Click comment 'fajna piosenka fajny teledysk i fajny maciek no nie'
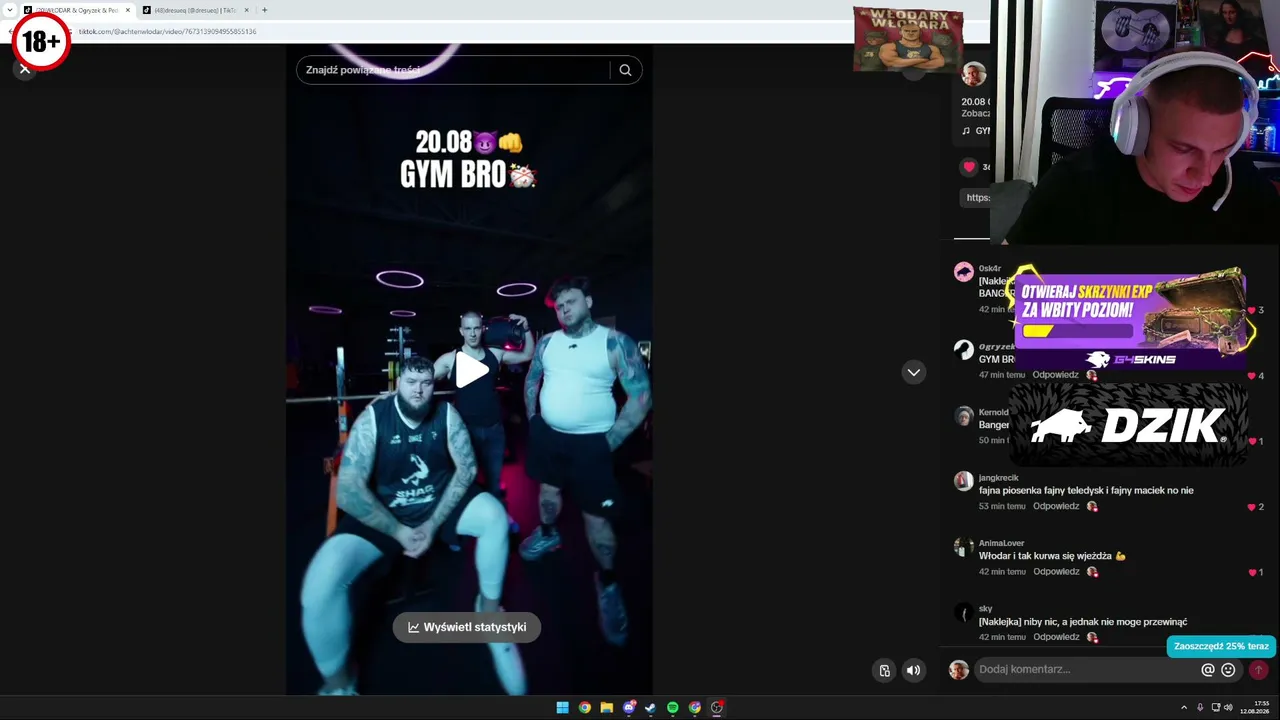The width and height of the screenshot is (1280, 720). pos(1086,490)
